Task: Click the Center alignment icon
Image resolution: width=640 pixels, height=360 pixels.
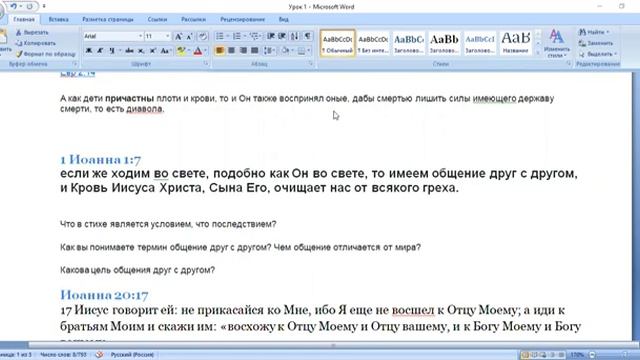Action: [x=231, y=51]
